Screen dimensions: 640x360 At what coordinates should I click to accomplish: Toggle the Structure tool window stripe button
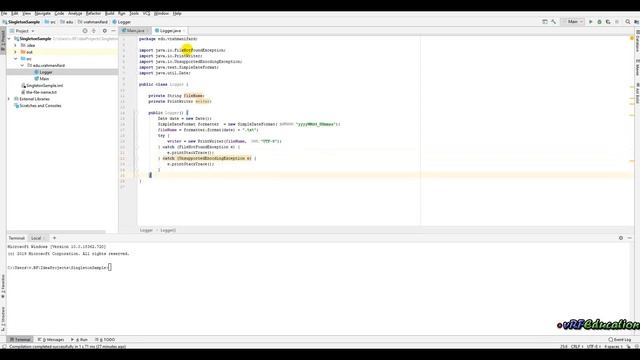tap(3, 318)
